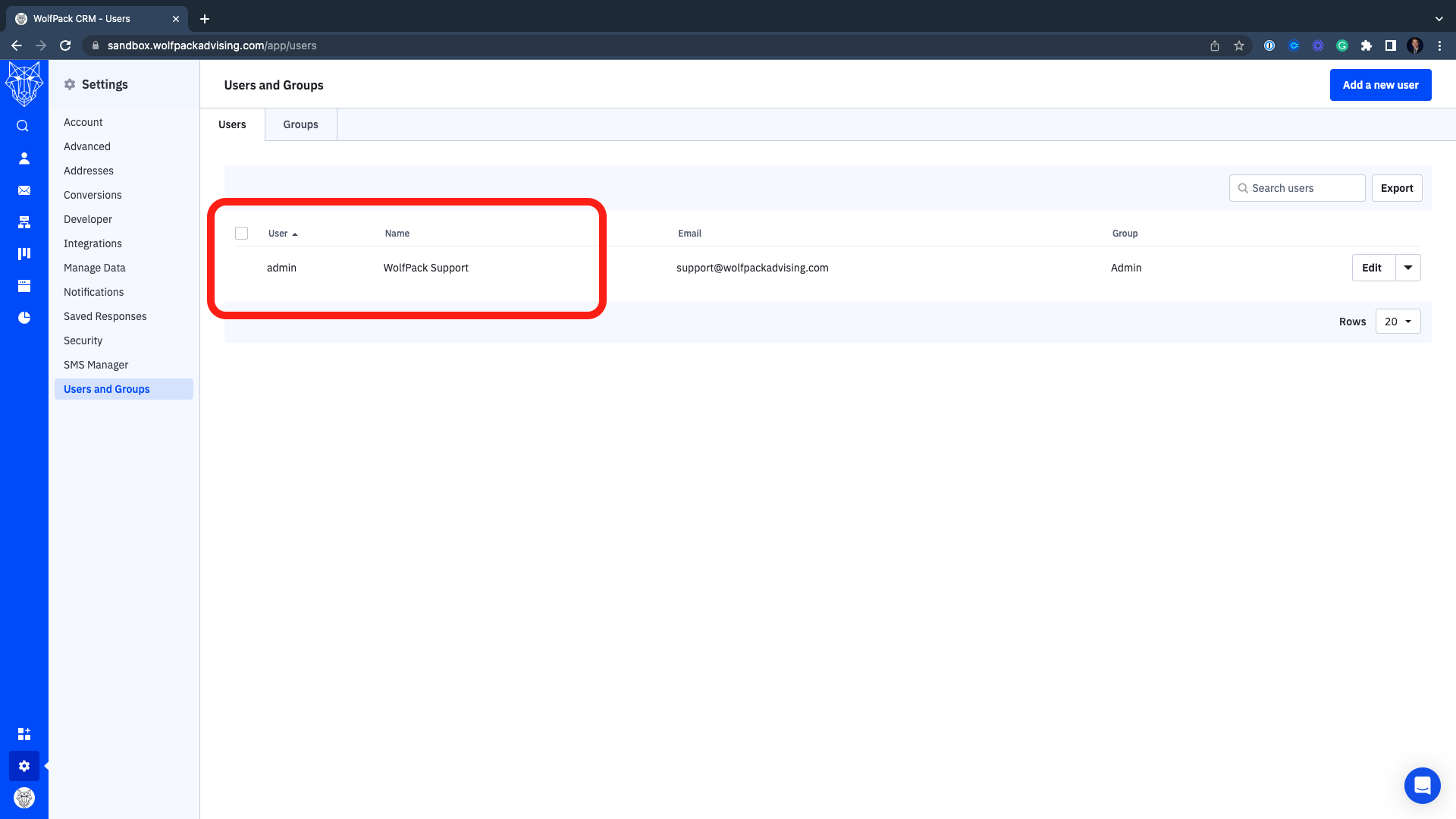Open Developer settings
Image resolution: width=1456 pixels, height=819 pixels.
88,219
